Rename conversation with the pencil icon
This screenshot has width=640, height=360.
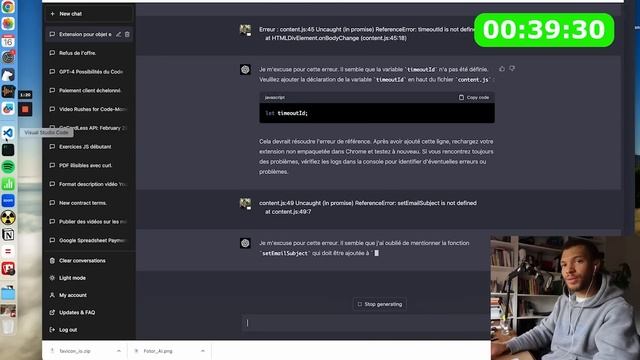[118, 34]
